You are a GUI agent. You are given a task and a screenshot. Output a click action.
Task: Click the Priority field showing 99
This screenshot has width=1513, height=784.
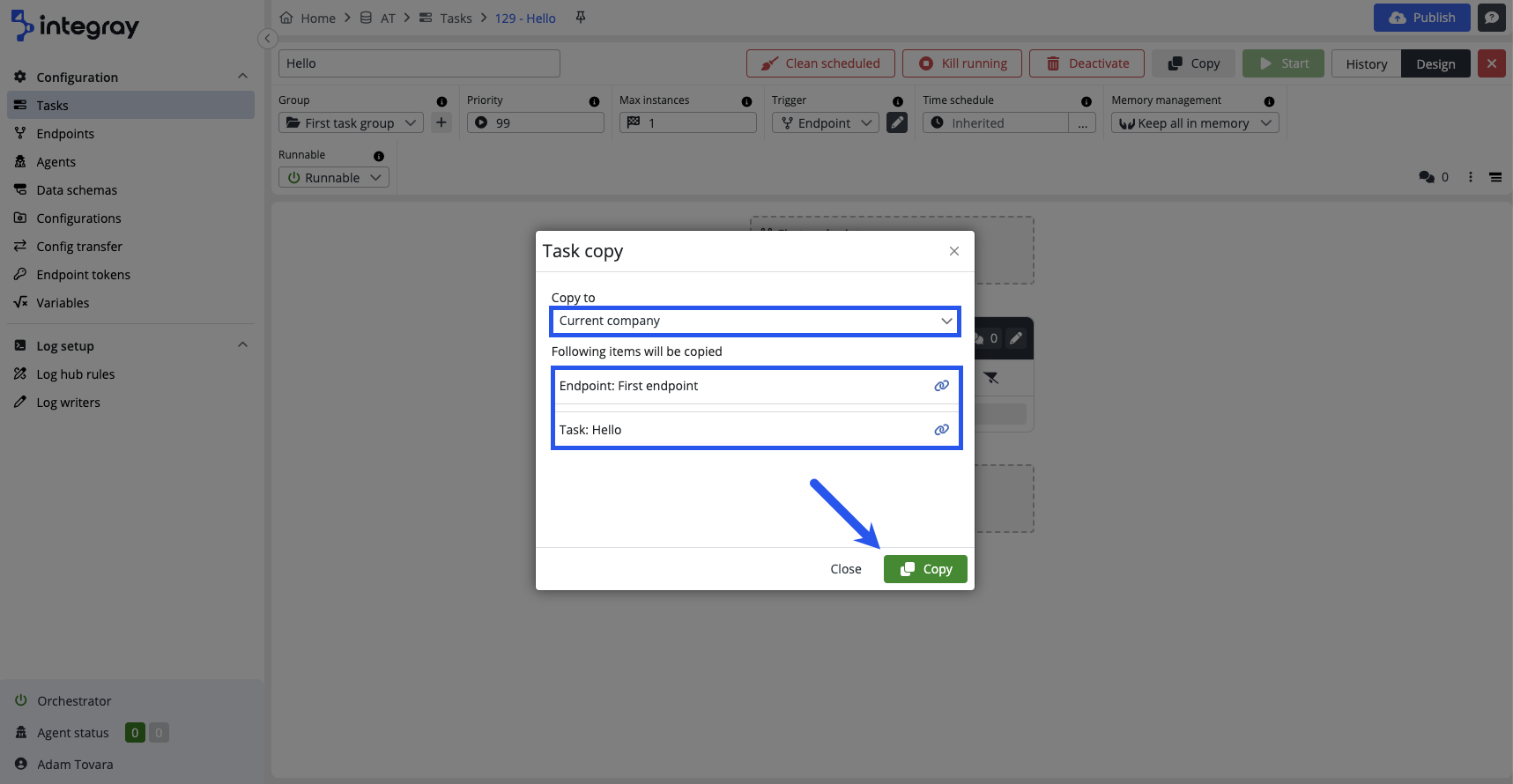pyautogui.click(x=536, y=123)
